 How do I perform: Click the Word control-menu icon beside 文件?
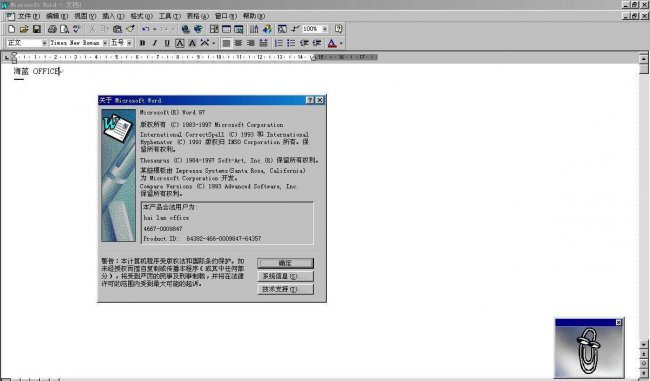pos(10,16)
